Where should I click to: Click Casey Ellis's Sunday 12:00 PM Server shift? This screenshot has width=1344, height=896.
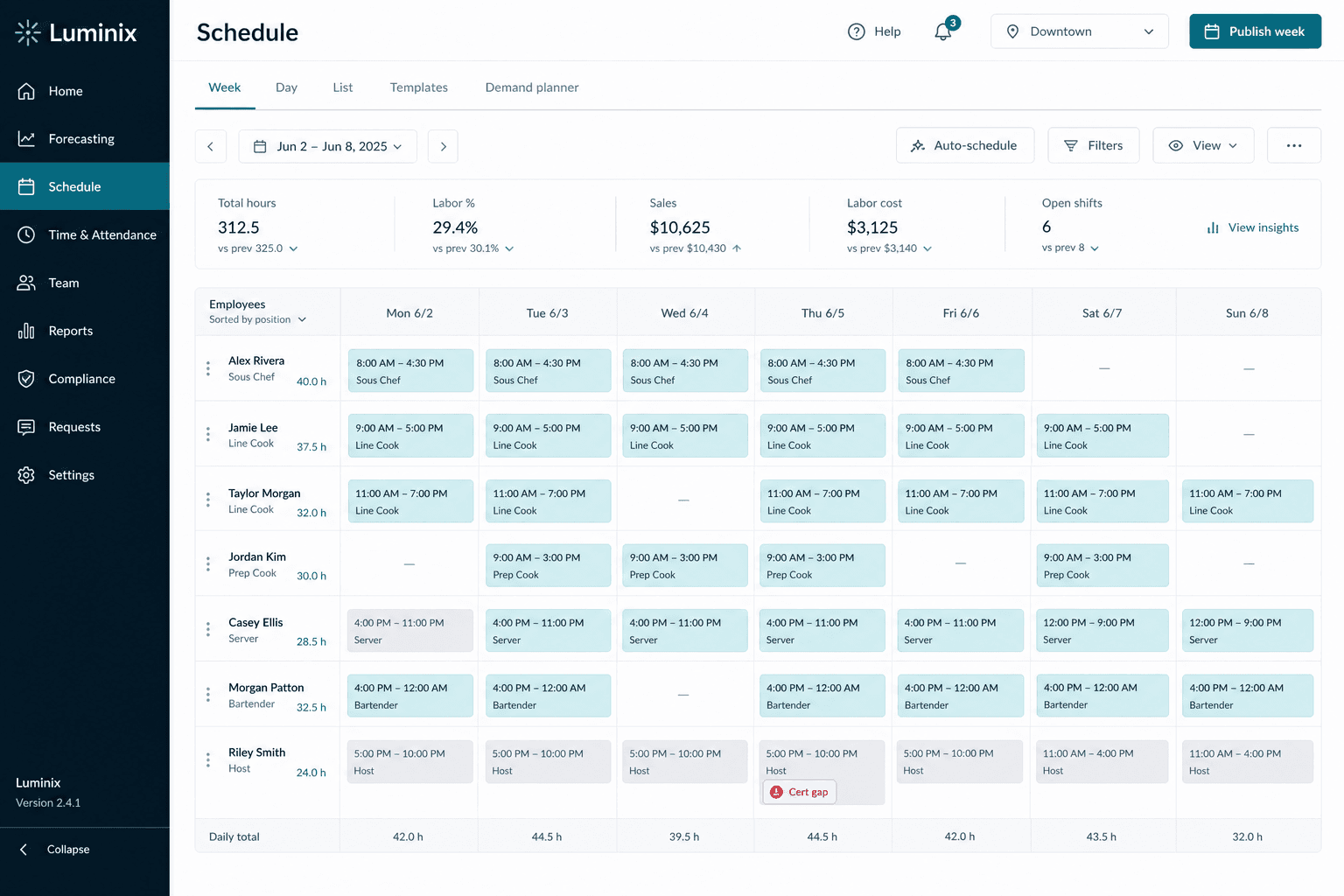pyautogui.click(x=1248, y=631)
